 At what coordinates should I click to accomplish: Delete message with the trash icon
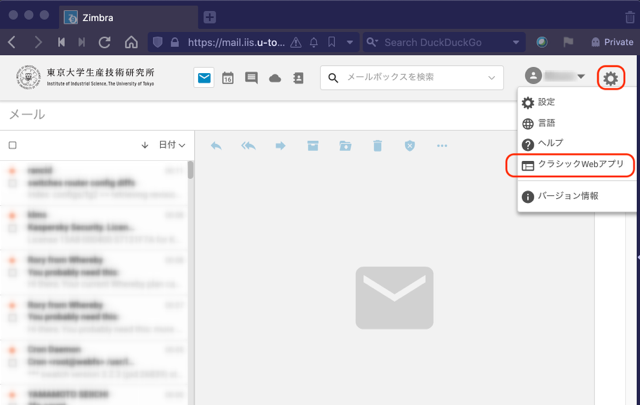(377, 146)
